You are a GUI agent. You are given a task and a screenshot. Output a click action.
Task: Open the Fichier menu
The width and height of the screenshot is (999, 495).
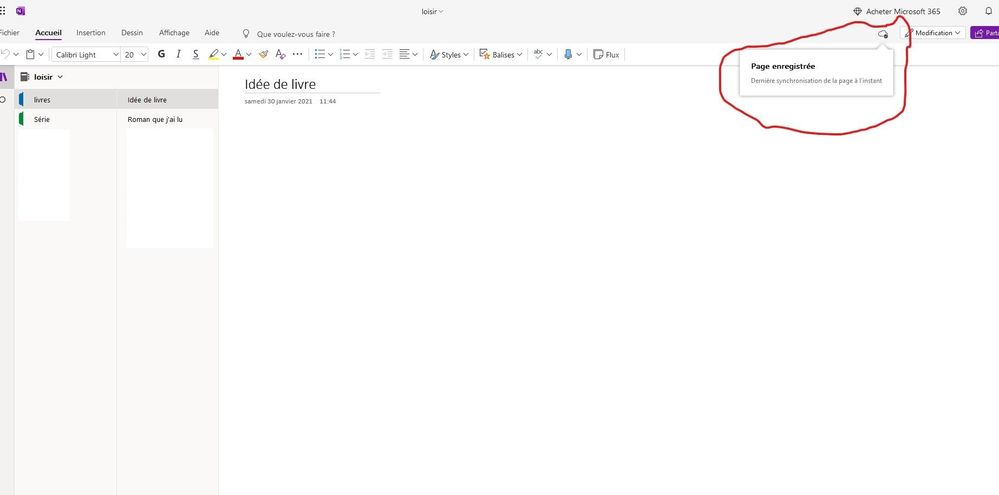coord(9,32)
